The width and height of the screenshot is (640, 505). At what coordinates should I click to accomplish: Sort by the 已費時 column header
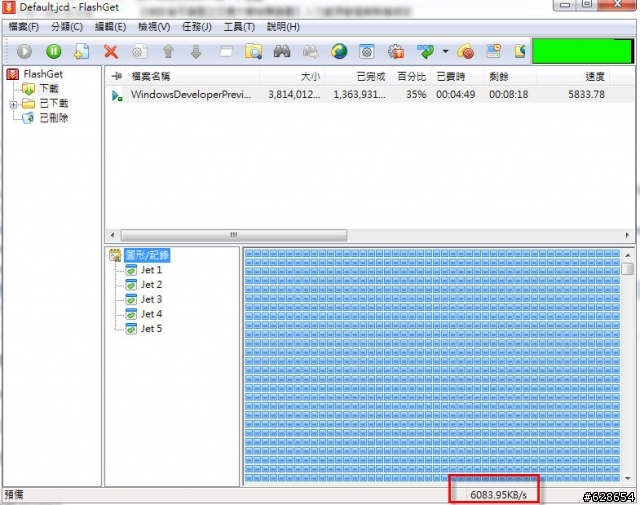coord(457,76)
